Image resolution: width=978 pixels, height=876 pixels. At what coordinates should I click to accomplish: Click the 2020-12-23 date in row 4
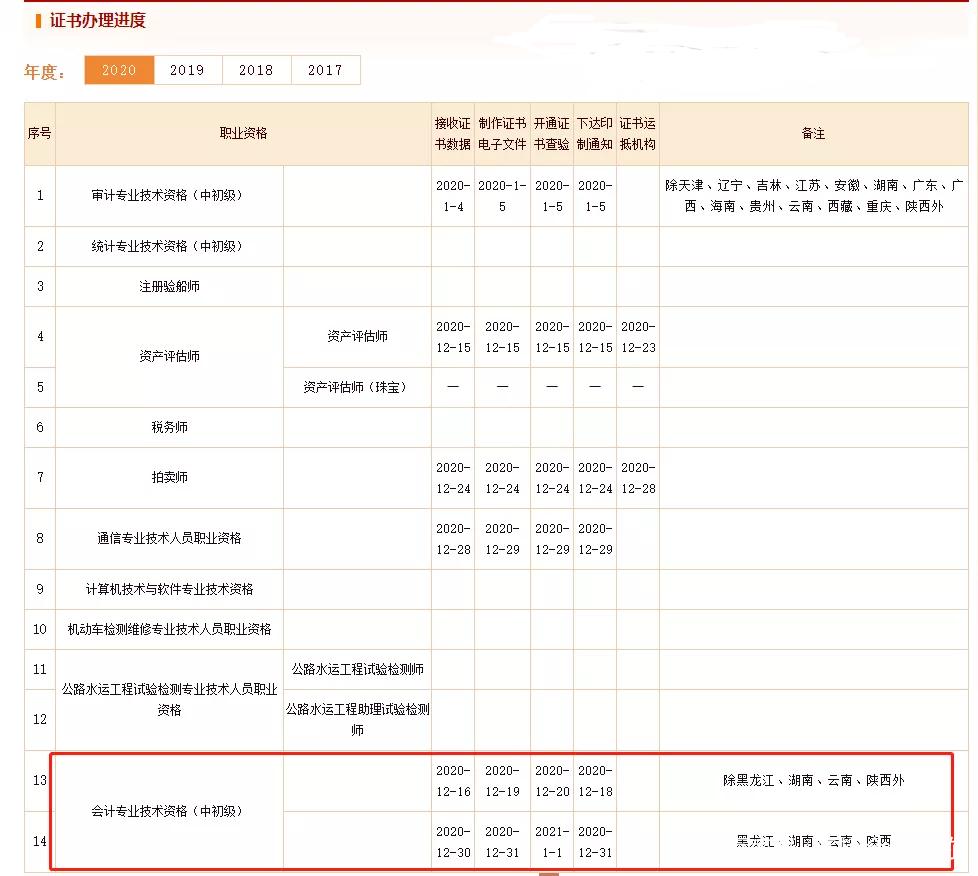pos(637,337)
